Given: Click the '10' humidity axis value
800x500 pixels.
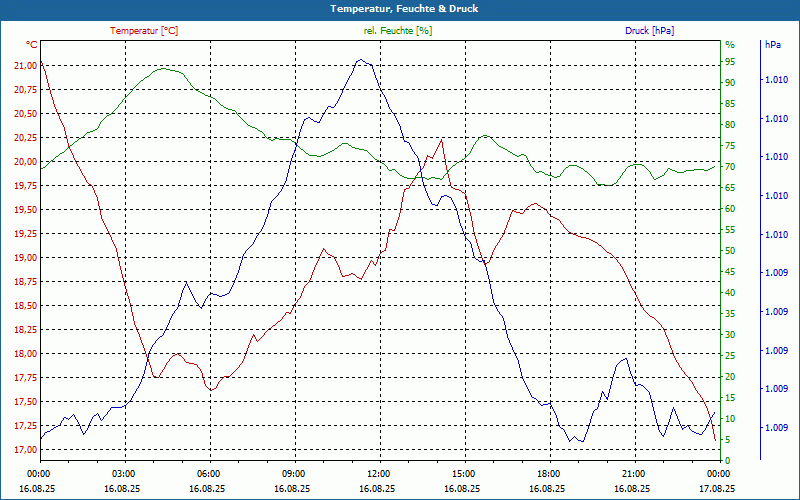Looking at the screenshot, I should click(x=730, y=419).
